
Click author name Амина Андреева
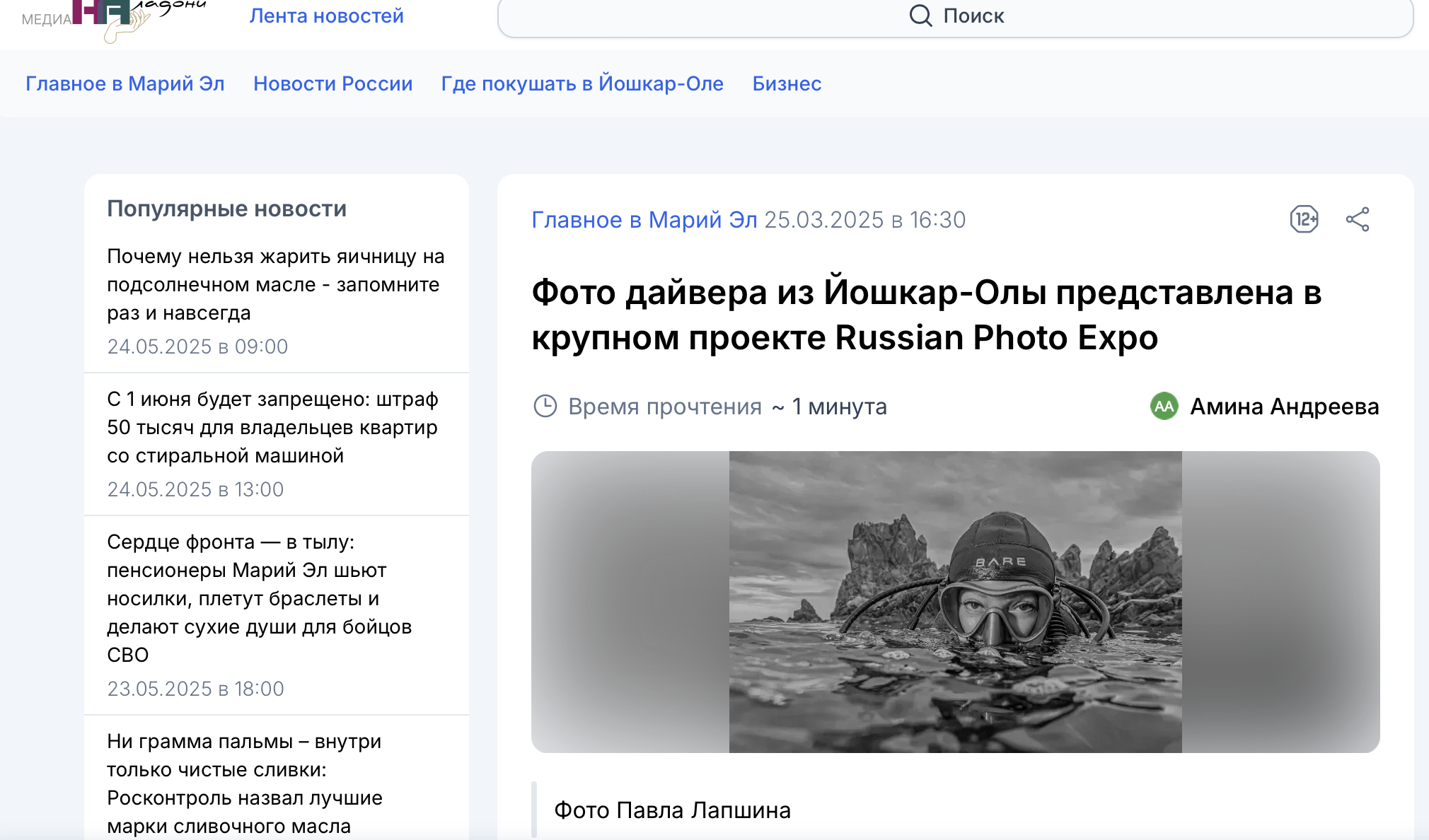[x=1284, y=407]
